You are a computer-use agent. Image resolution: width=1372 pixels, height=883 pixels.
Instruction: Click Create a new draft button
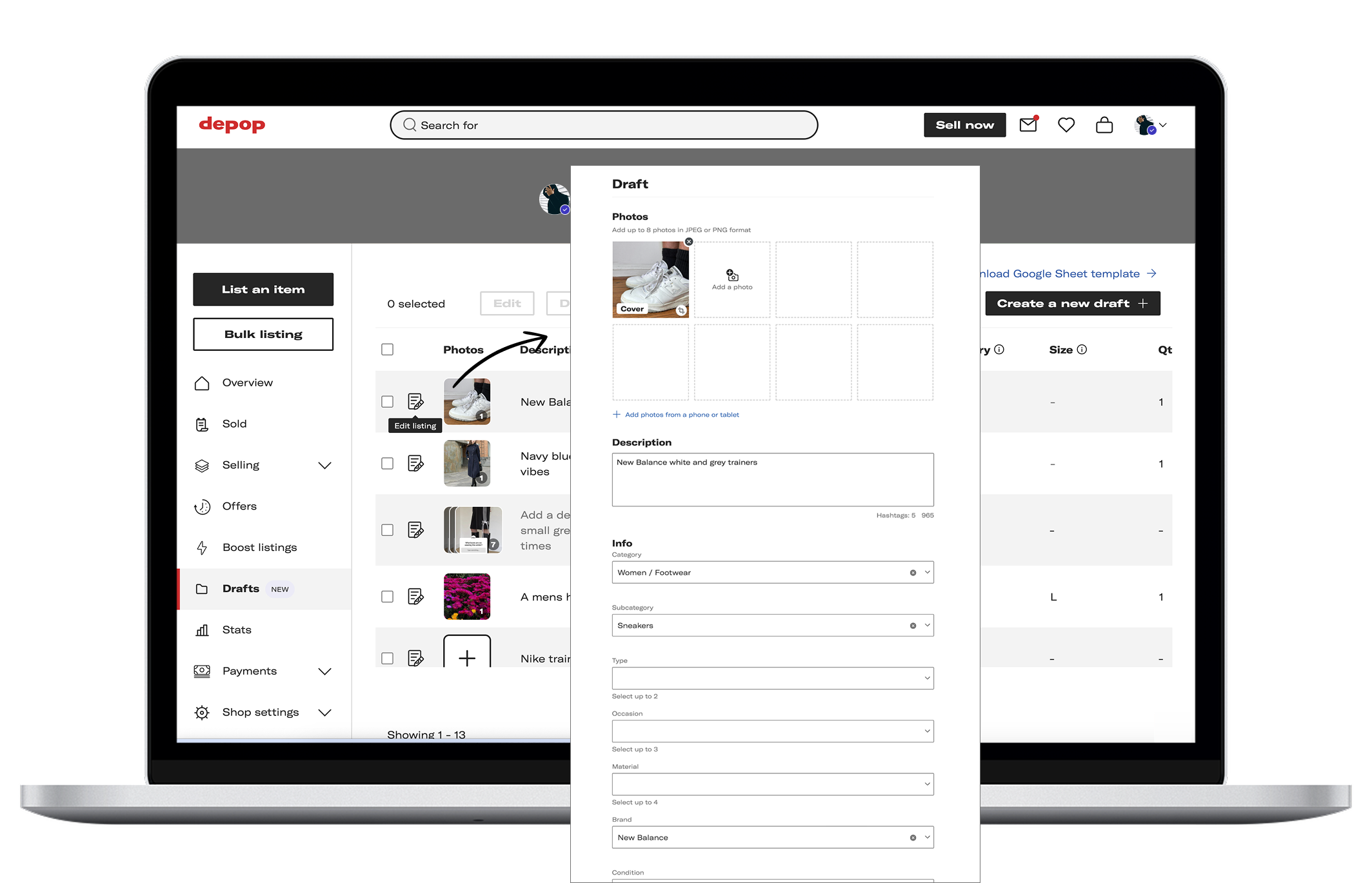coord(1072,303)
